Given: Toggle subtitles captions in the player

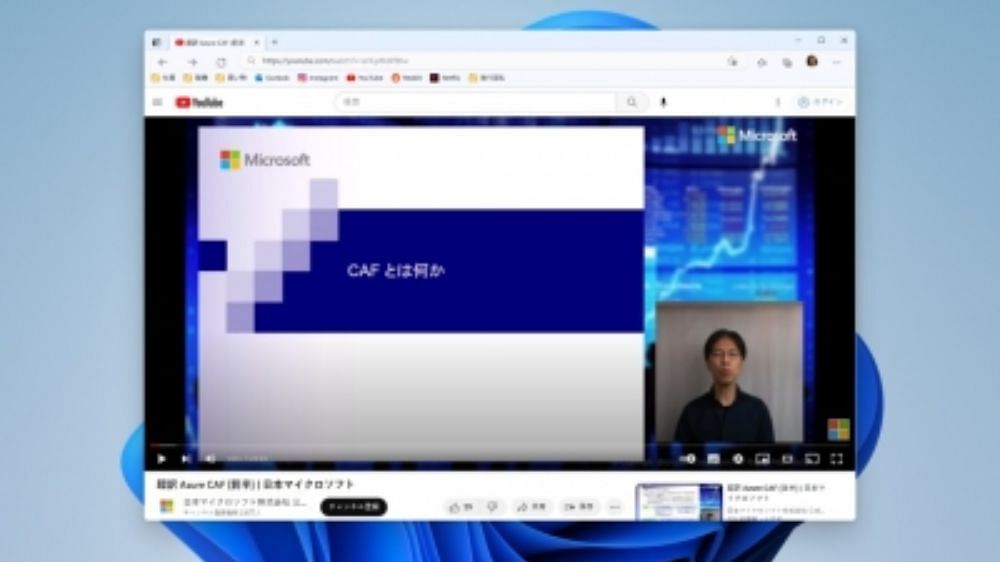Looking at the screenshot, I should [713, 459].
